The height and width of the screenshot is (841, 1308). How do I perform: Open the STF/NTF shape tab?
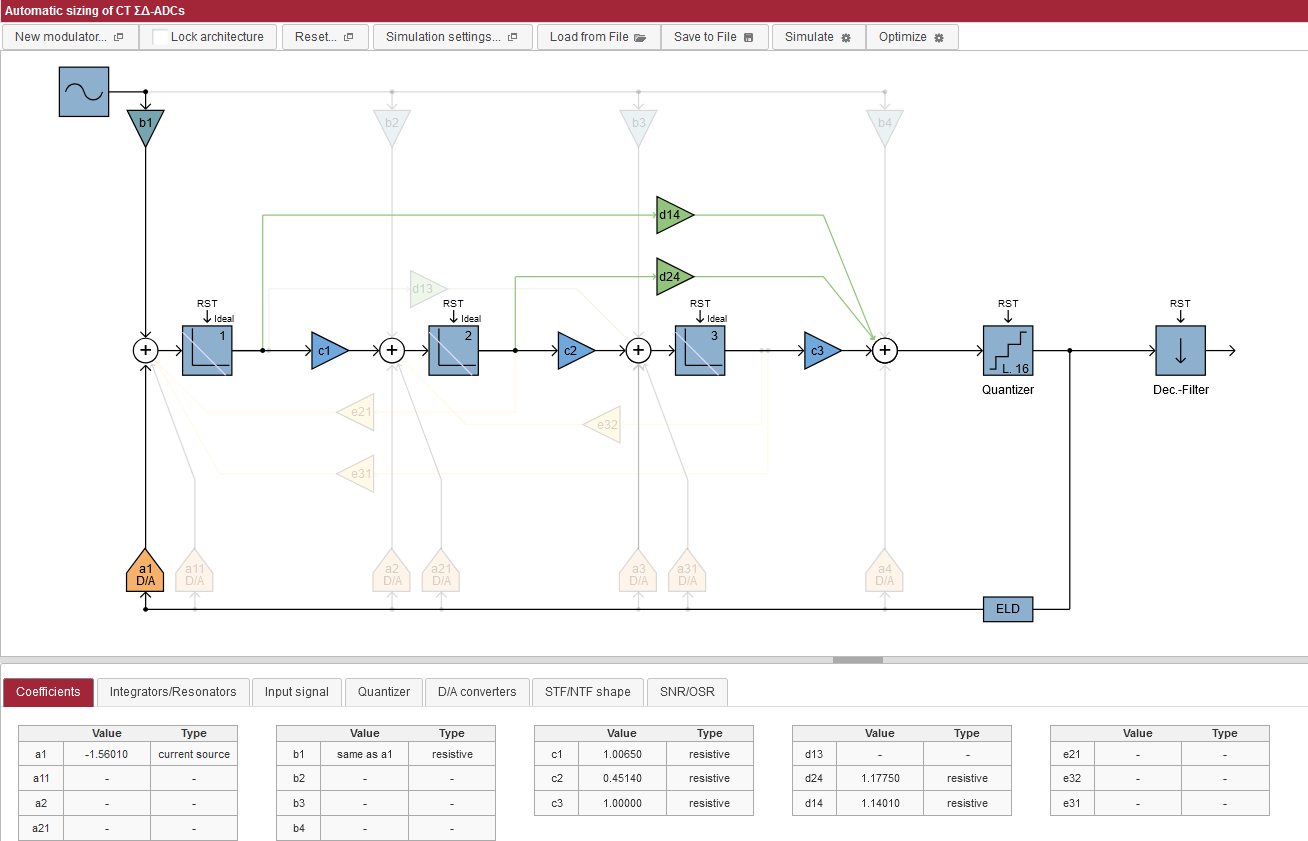pyautogui.click(x=588, y=692)
